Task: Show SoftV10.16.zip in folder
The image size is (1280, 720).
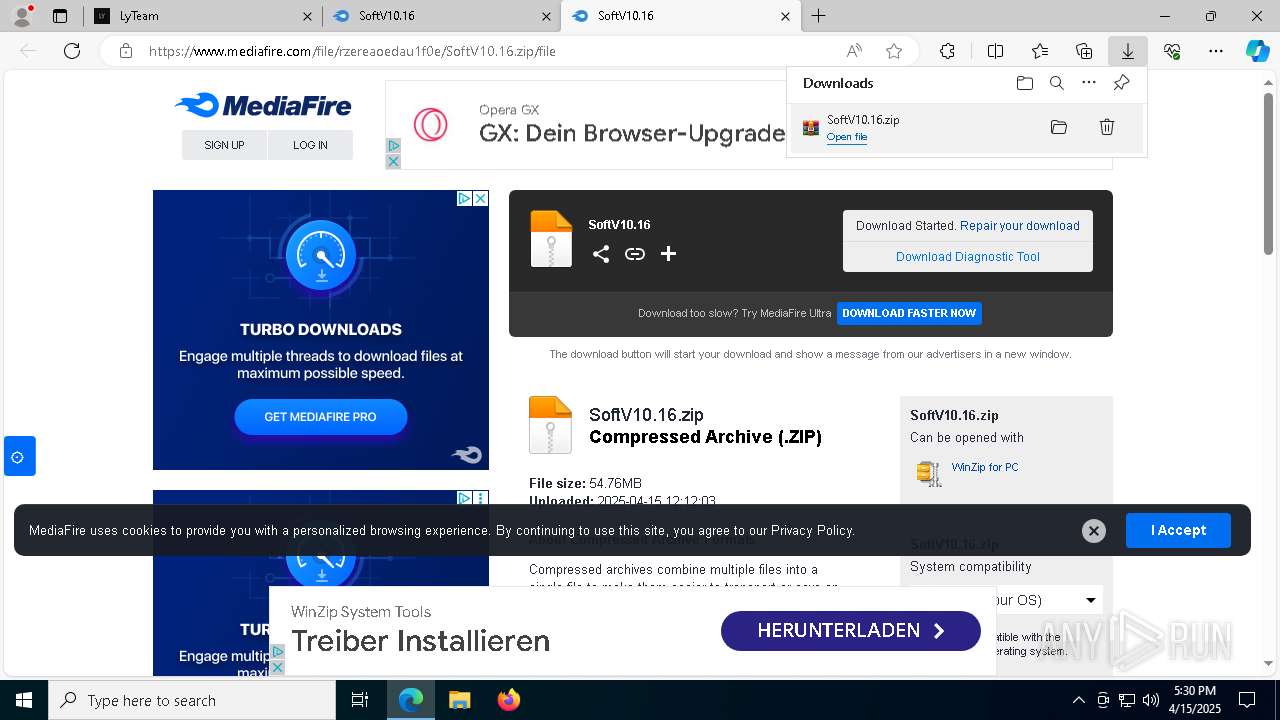Action: point(1059,127)
